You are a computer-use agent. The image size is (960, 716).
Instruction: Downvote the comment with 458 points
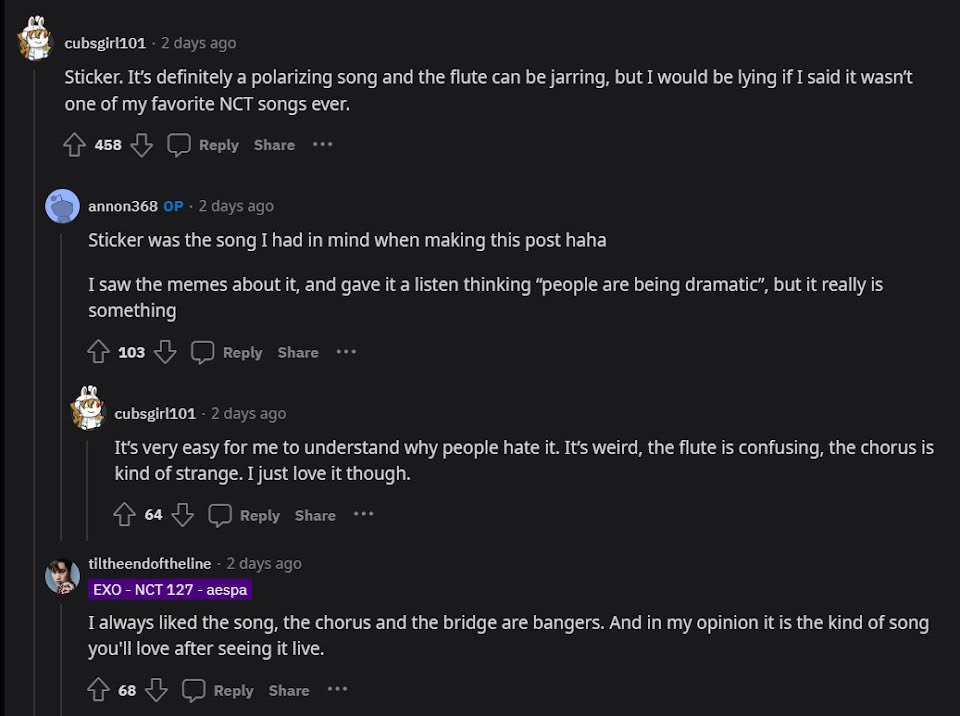pos(142,145)
